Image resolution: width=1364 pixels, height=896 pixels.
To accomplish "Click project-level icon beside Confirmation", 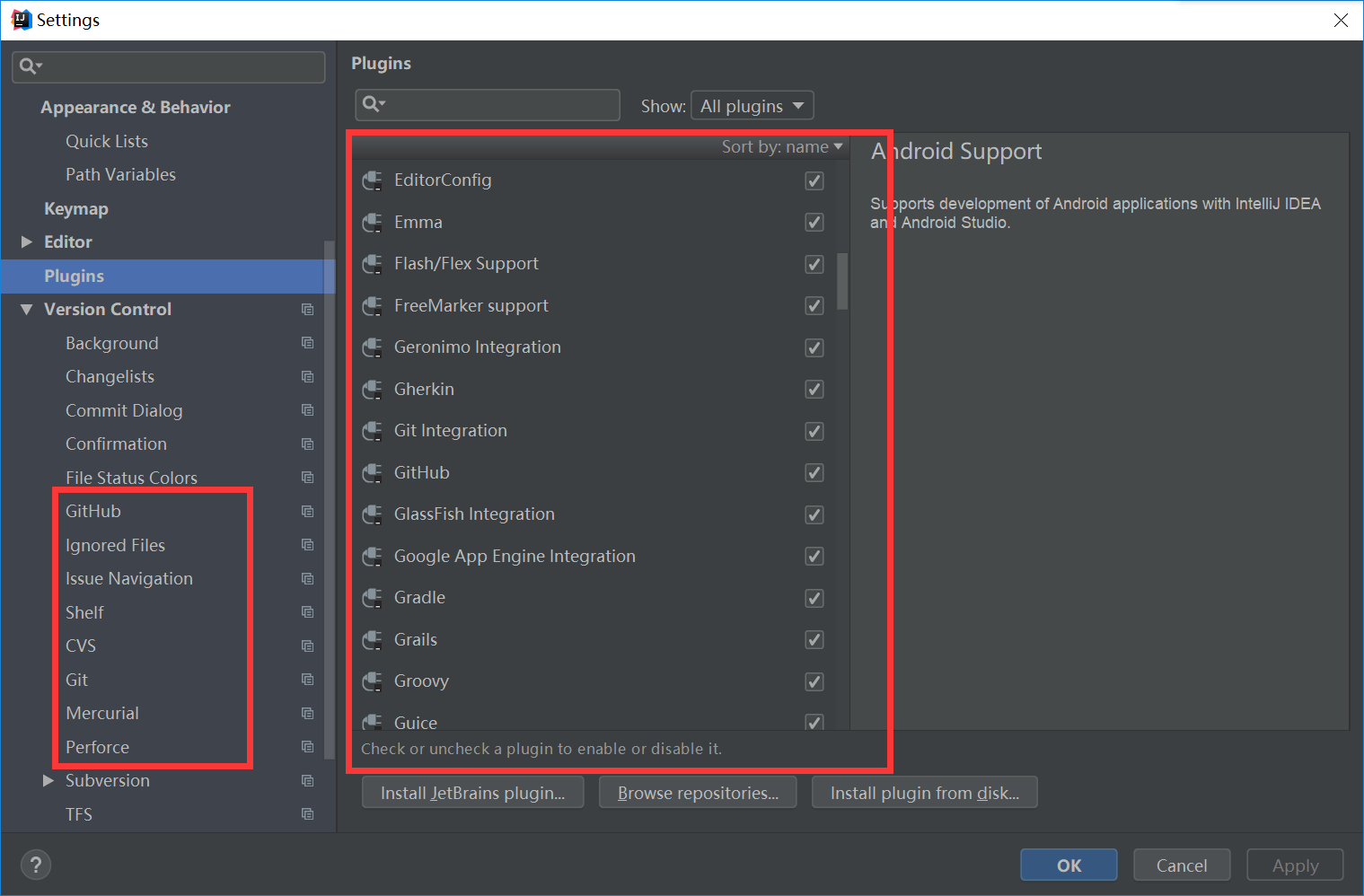I will tap(308, 444).
